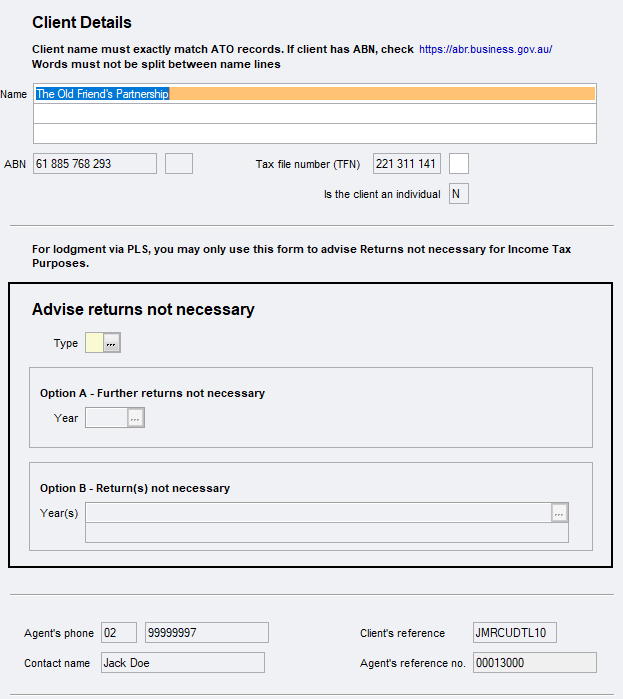Open the Option A Year ellipsis lookup
This screenshot has width=623, height=699.
136,418
